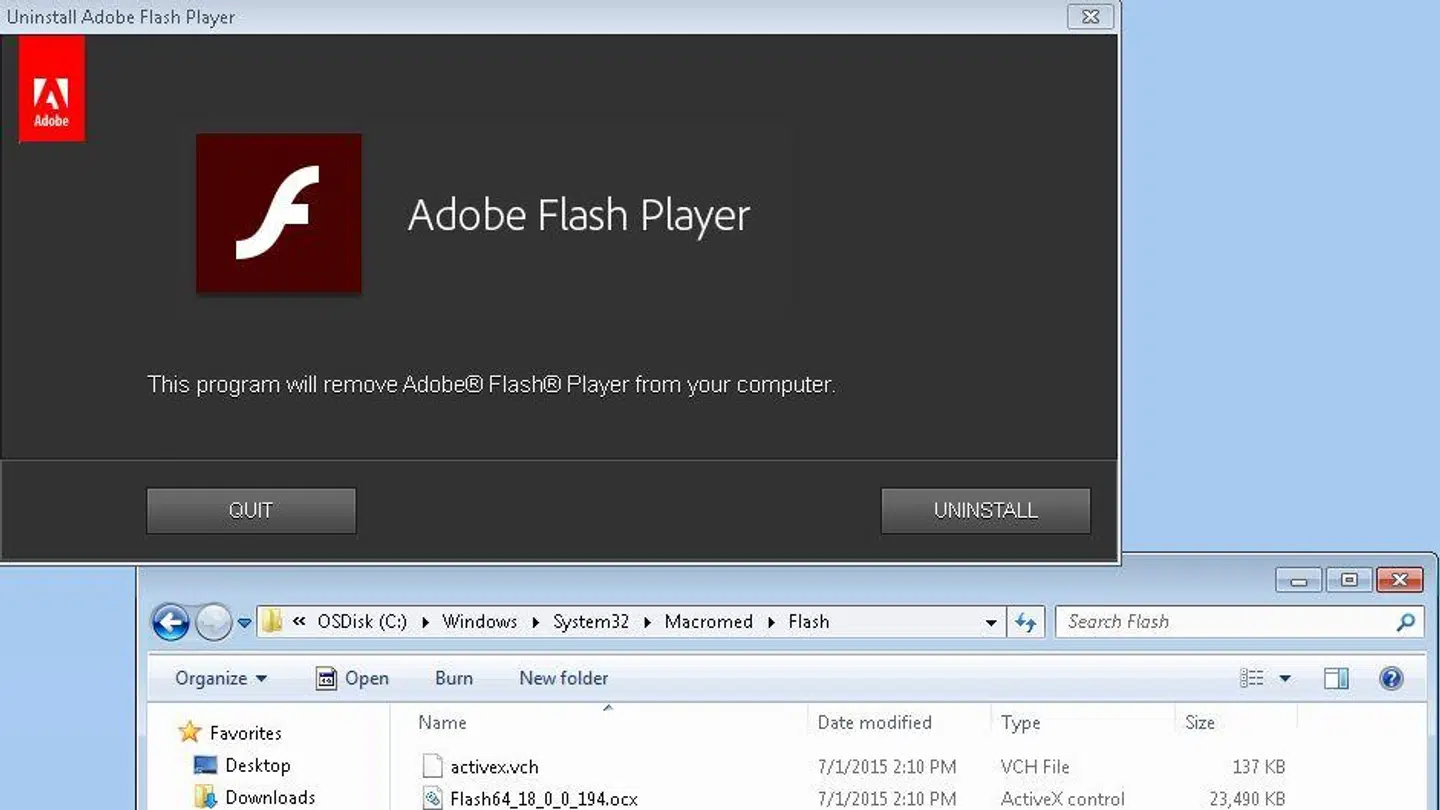Viewport: 1440px width, 810px height.
Task: Click the Favorites star icon
Action: coord(189,732)
